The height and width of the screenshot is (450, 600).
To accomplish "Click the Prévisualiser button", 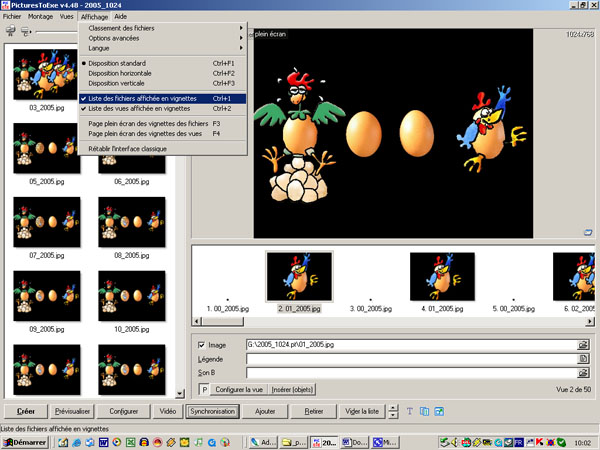I will 72,411.
